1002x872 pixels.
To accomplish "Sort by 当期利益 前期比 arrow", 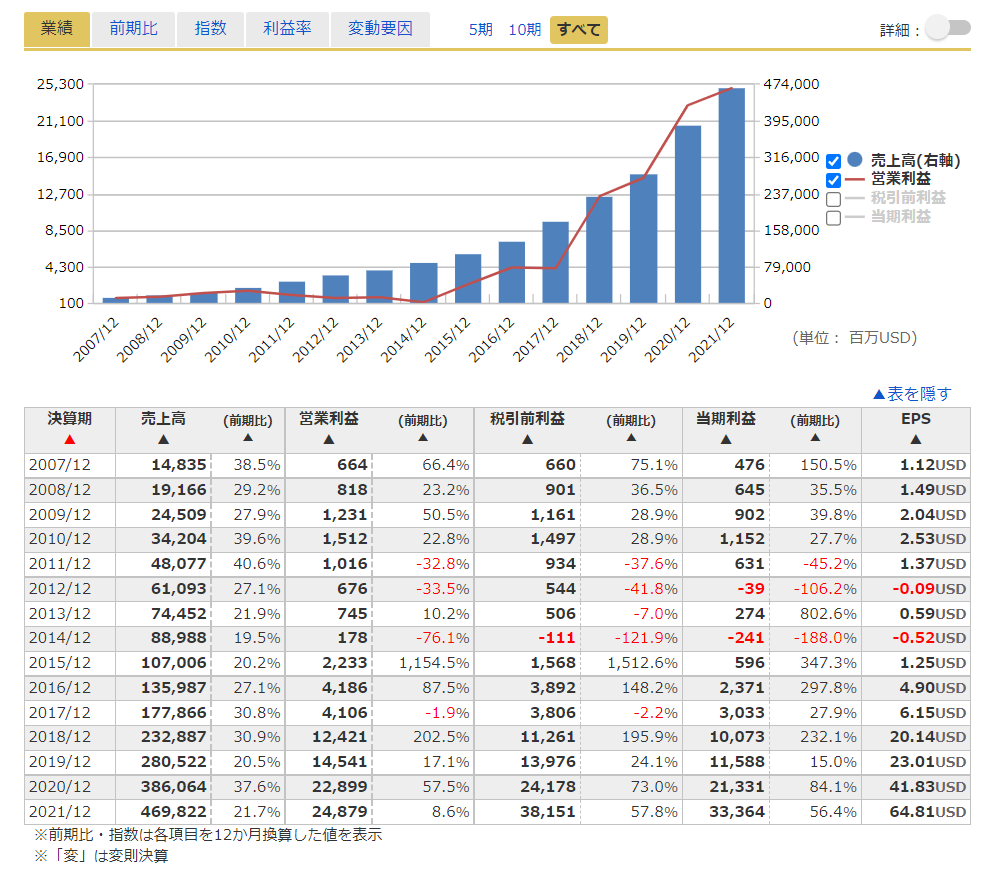I will (815, 438).
